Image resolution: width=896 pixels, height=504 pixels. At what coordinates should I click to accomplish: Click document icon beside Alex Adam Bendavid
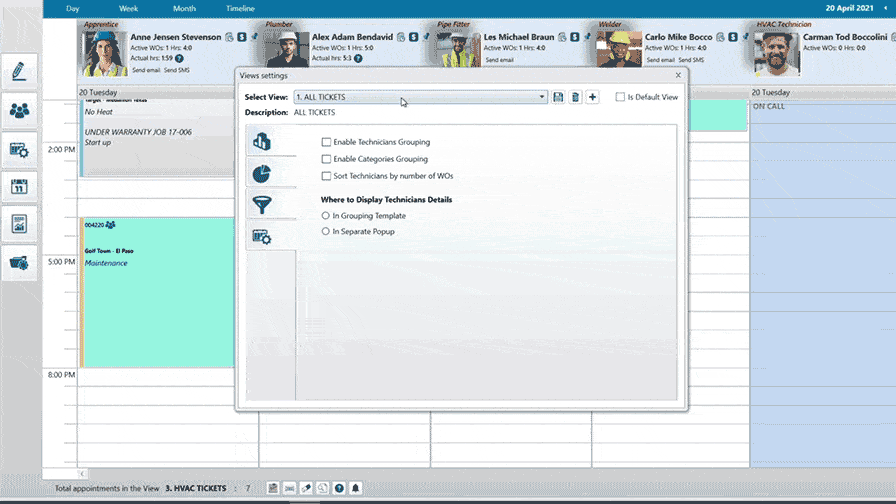tap(401, 37)
